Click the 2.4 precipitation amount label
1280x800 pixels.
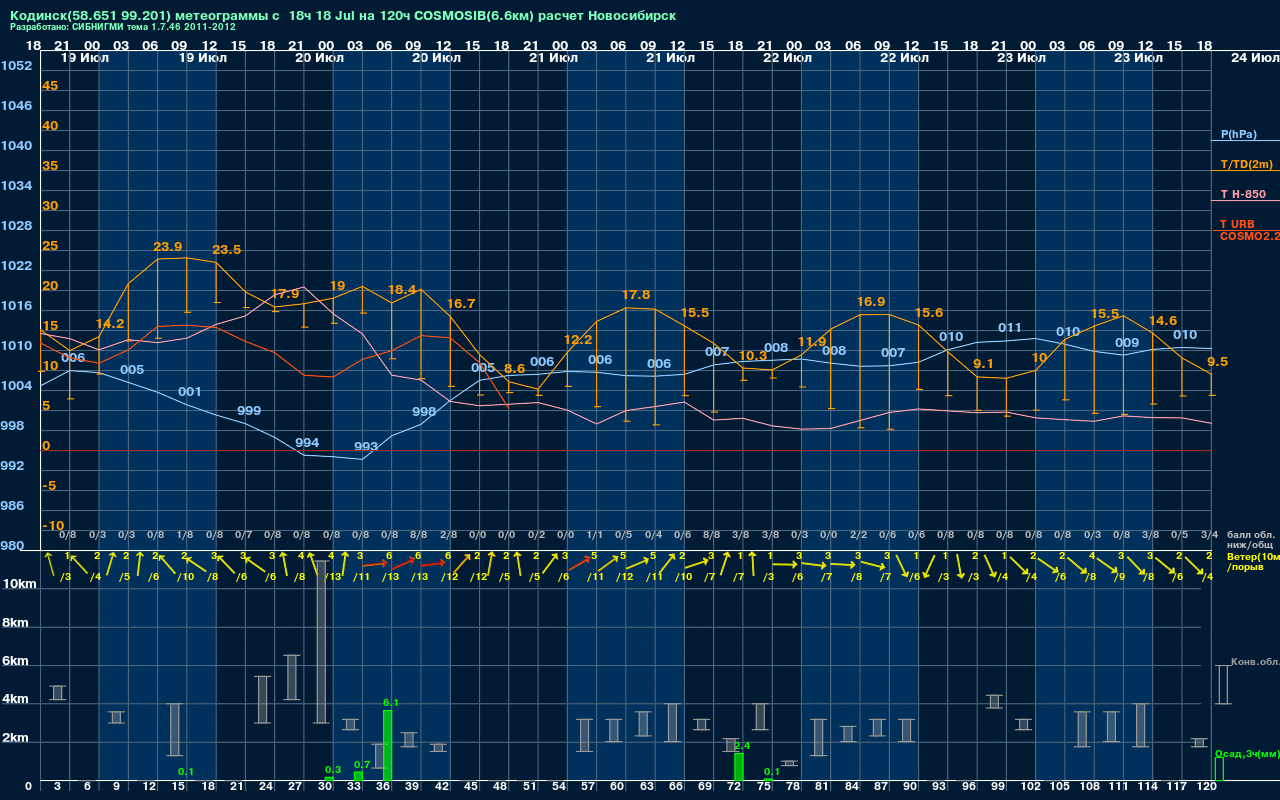[742, 746]
